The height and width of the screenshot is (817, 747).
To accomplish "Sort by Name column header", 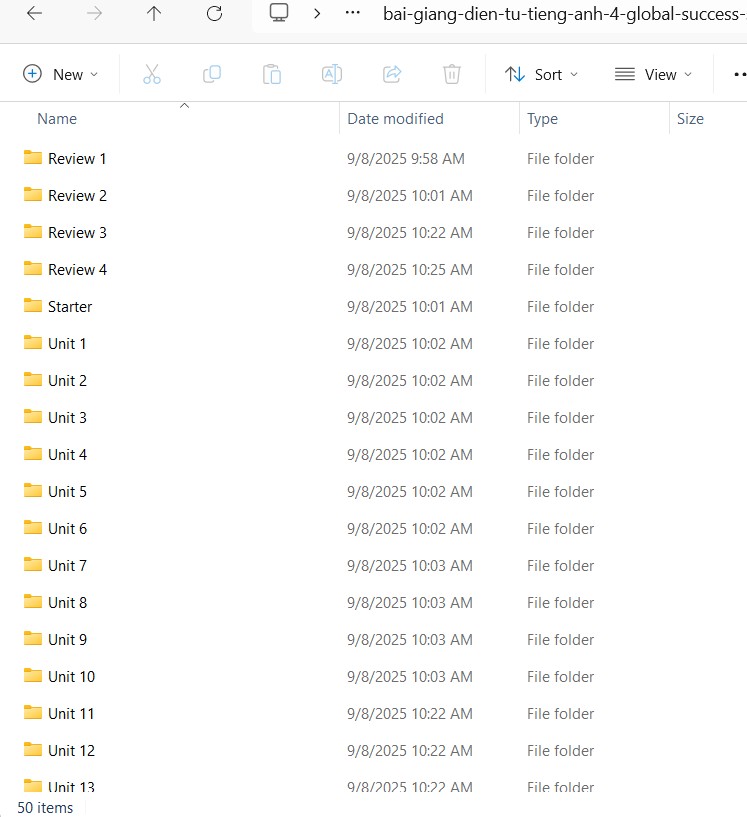I will pos(57,119).
